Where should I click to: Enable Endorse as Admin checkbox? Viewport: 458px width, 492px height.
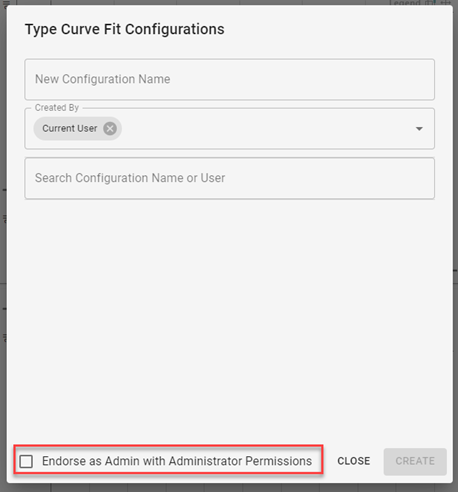click(x=26, y=461)
